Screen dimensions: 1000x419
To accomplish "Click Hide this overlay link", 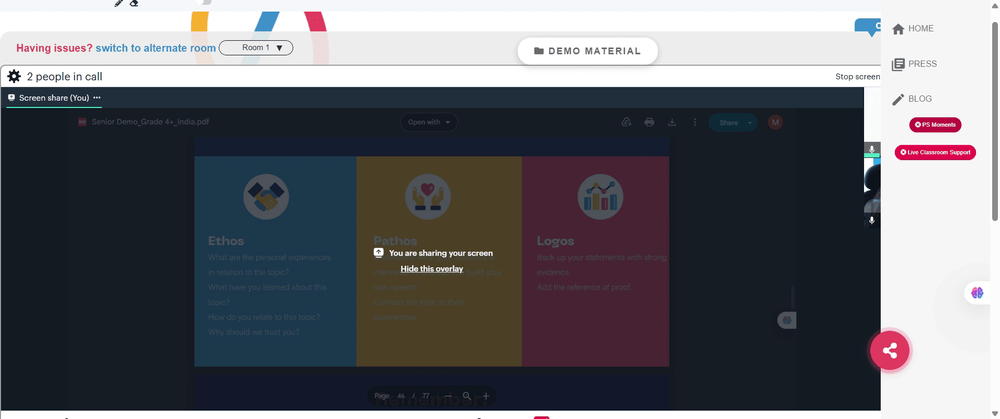I will pos(432,268).
